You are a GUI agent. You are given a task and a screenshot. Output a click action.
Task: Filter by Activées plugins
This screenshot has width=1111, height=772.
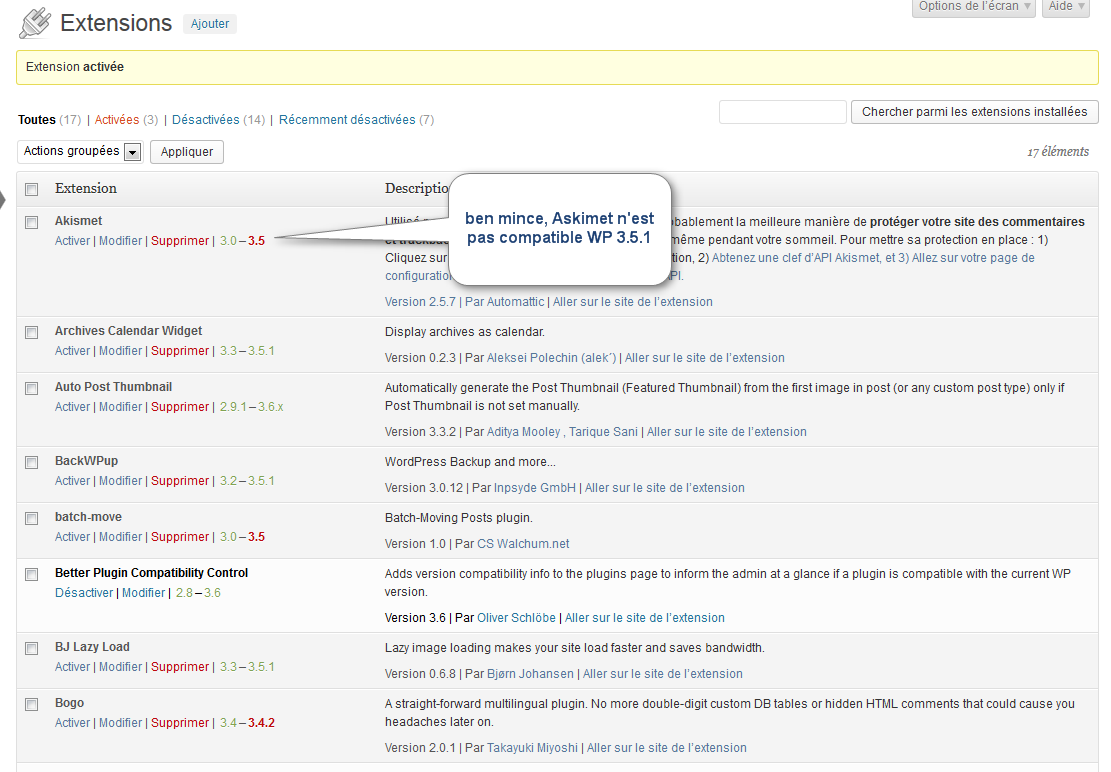[117, 120]
